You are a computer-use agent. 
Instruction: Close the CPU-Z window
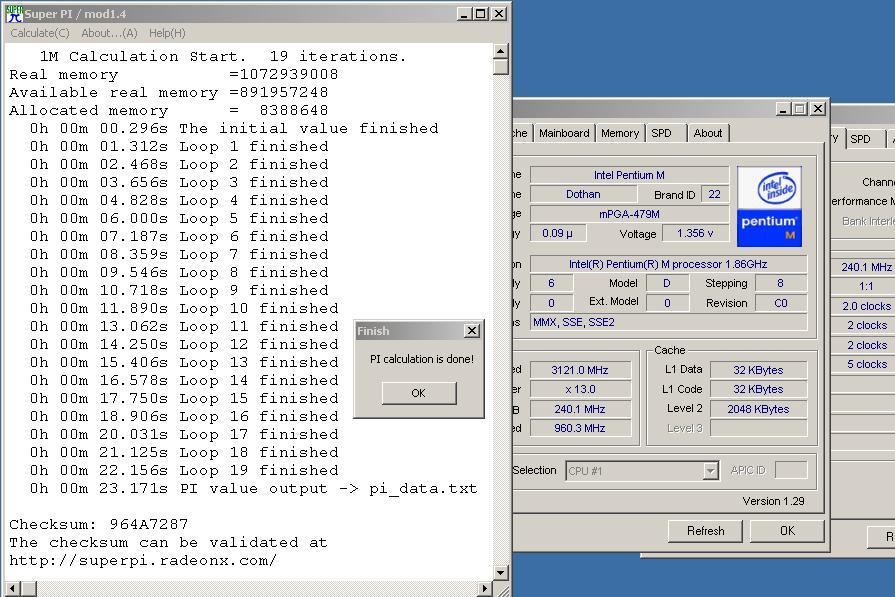pos(818,108)
